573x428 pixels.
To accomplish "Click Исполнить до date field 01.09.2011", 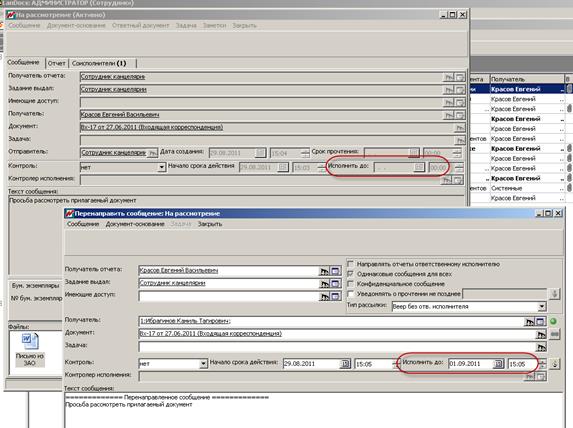I will pyautogui.click(x=470, y=364).
